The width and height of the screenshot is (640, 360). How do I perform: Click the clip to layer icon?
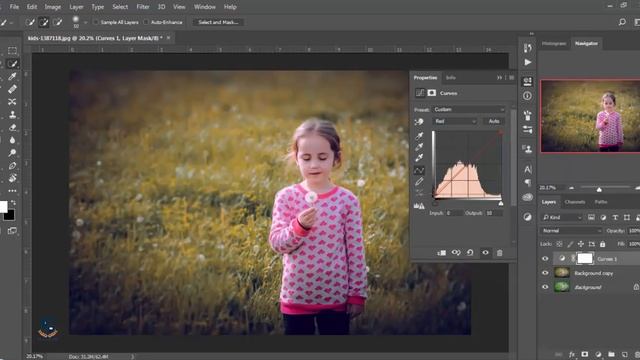click(442, 253)
